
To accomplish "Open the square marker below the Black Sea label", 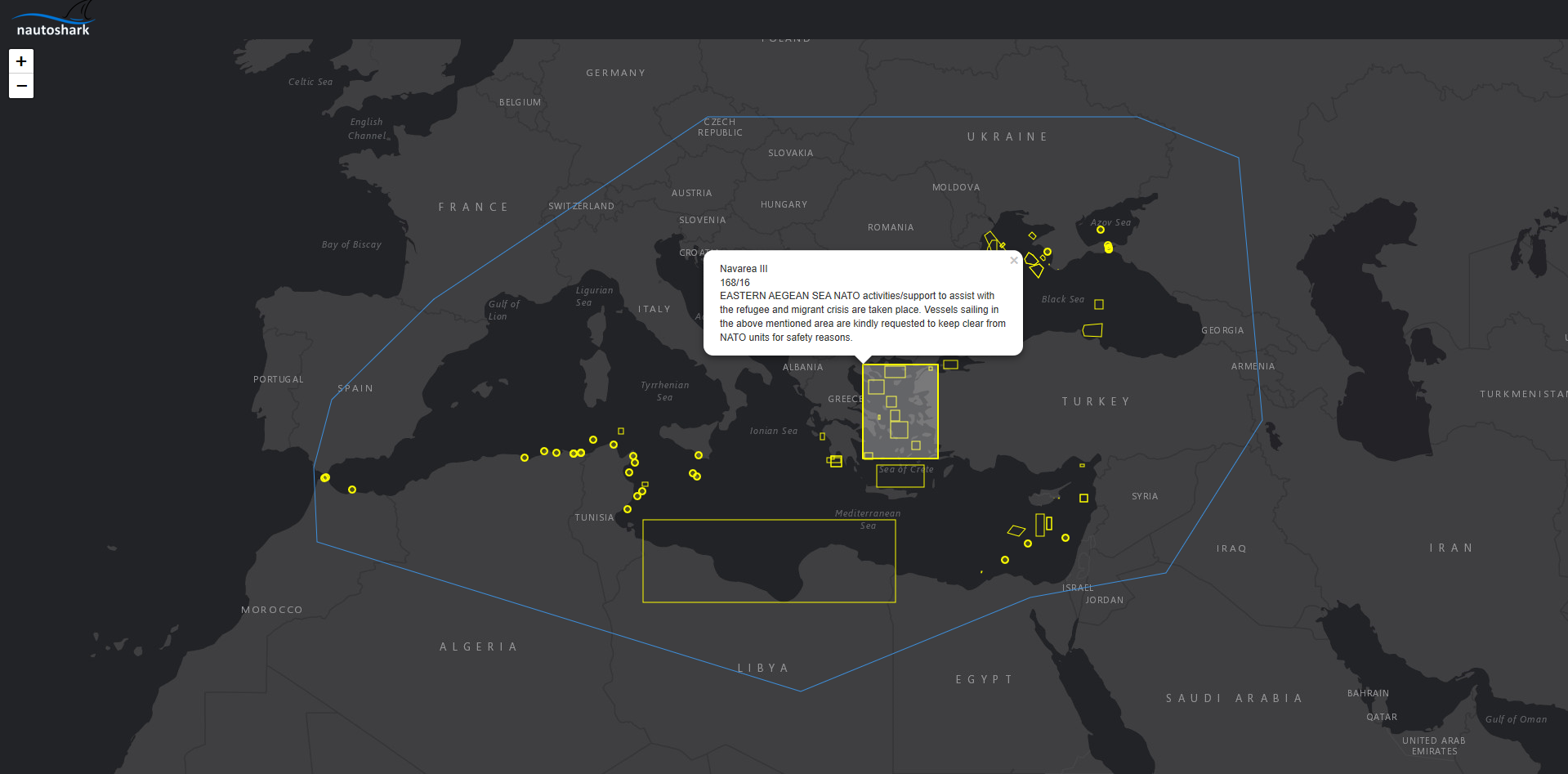I will click(1099, 304).
